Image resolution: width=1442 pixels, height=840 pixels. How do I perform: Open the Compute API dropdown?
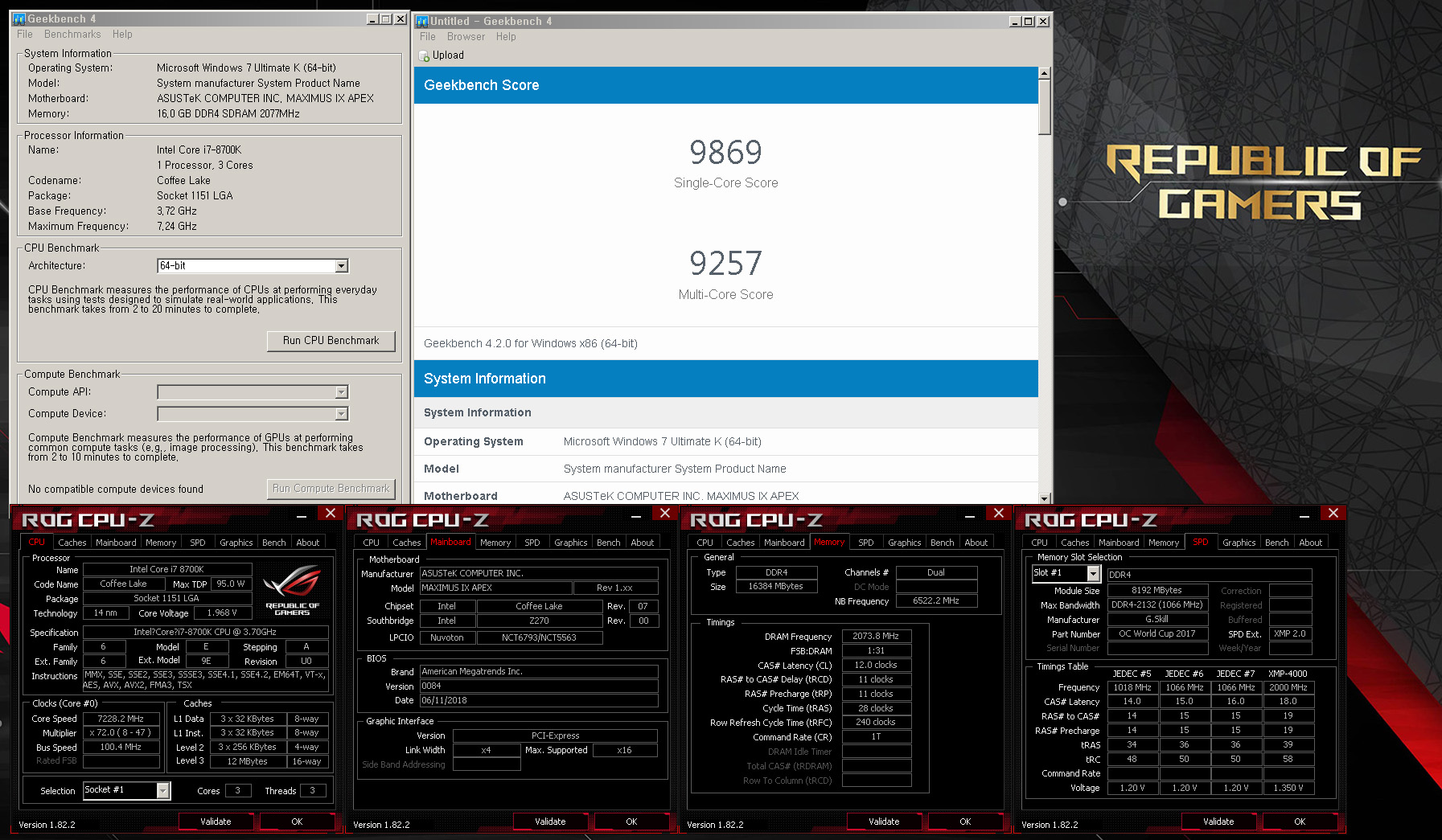pos(342,392)
